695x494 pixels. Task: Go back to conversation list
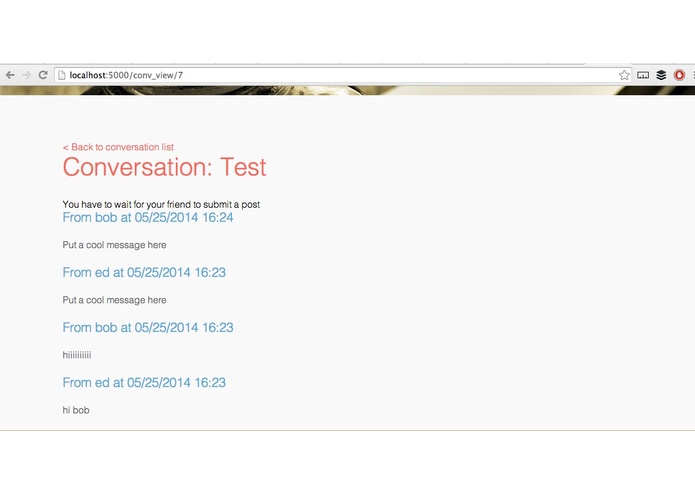(x=118, y=147)
